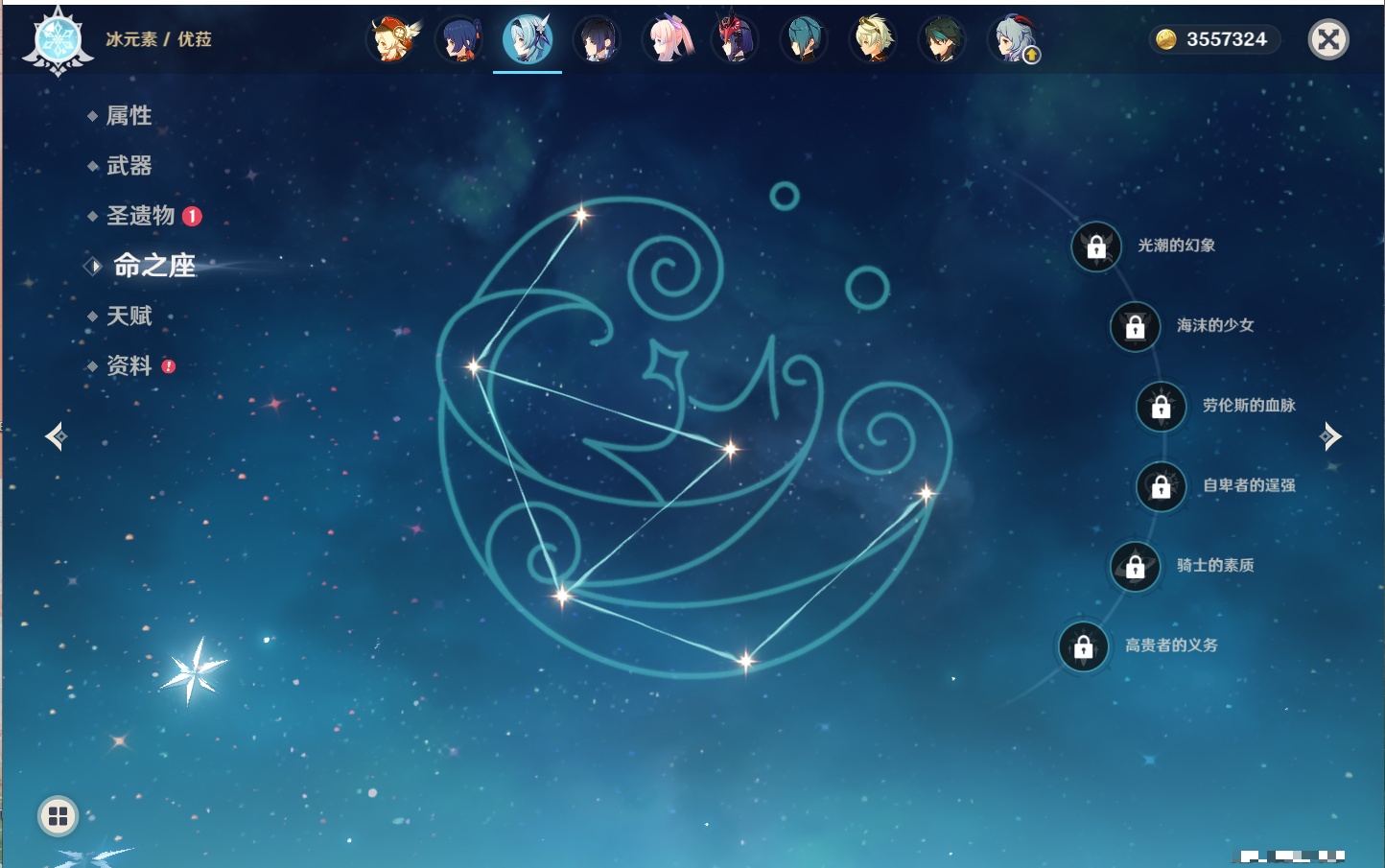This screenshot has width=1385, height=868.
Task: Select Xiangling's avatar in character bar
Action: tap(459, 40)
